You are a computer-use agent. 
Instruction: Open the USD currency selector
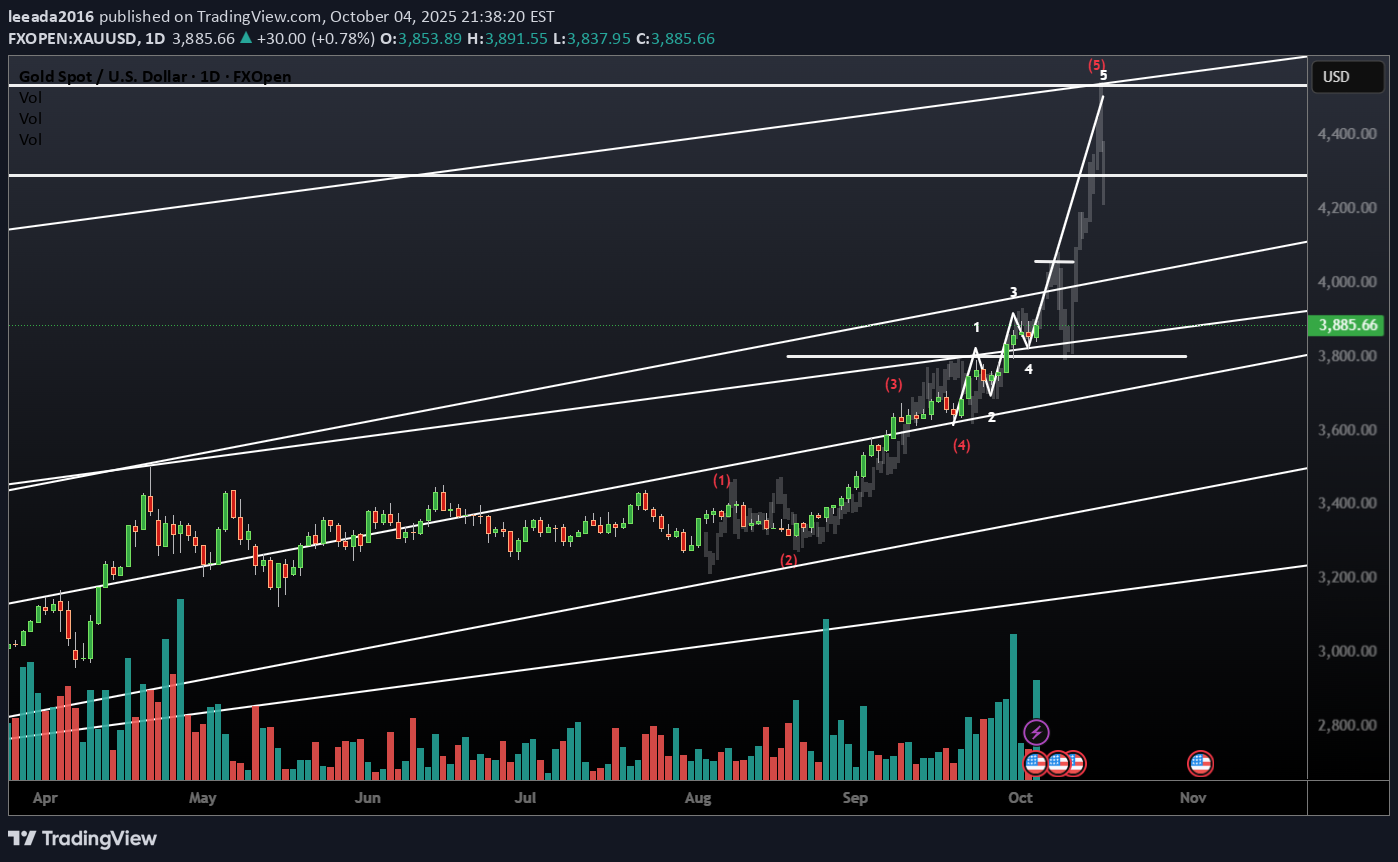(x=1336, y=77)
